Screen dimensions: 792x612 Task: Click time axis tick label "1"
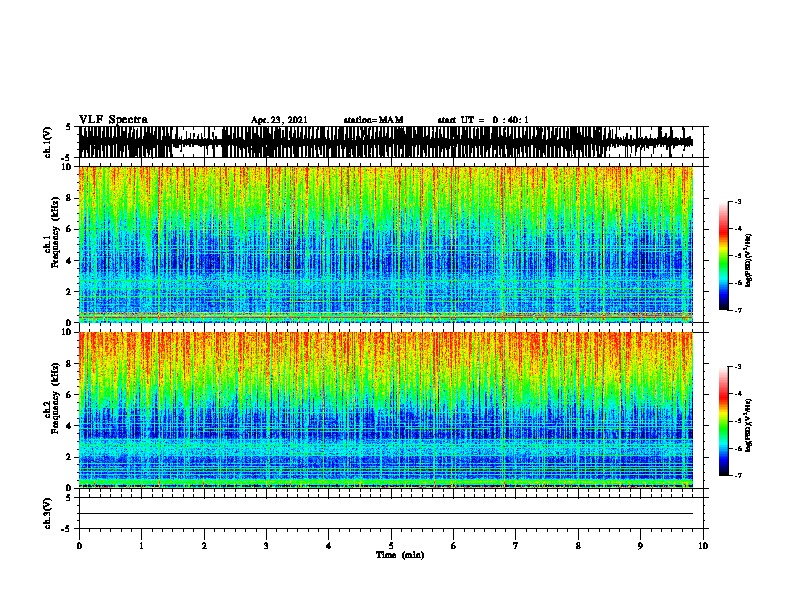pos(141,546)
